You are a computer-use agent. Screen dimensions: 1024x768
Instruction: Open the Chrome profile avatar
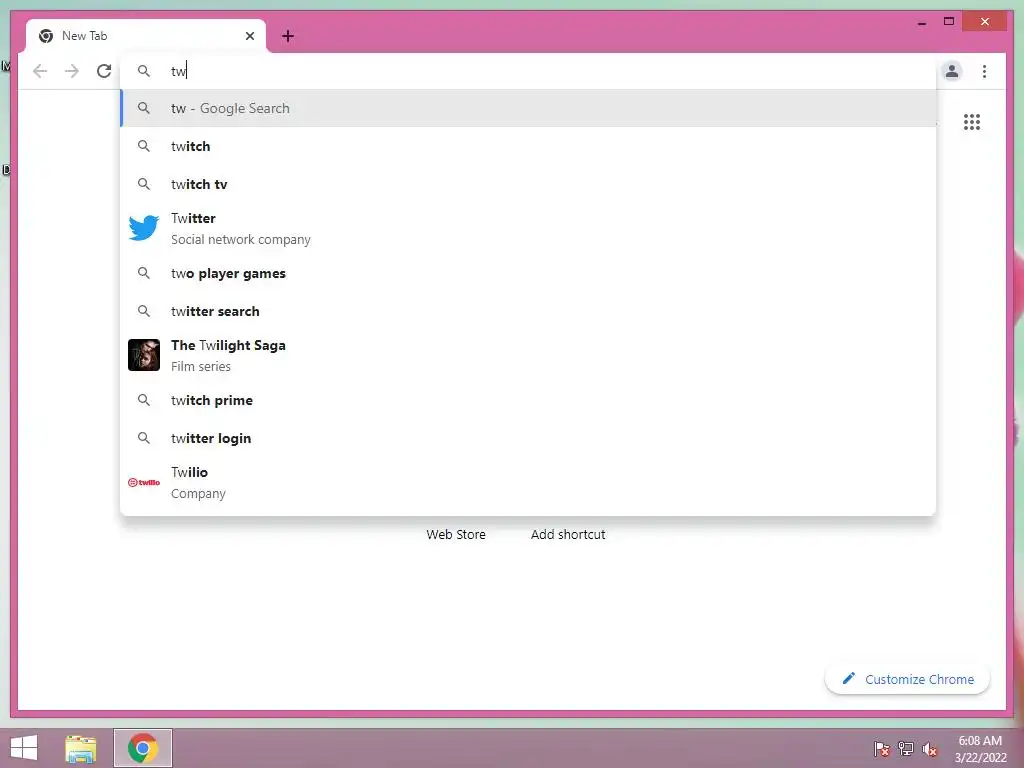(x=952, y=71)
